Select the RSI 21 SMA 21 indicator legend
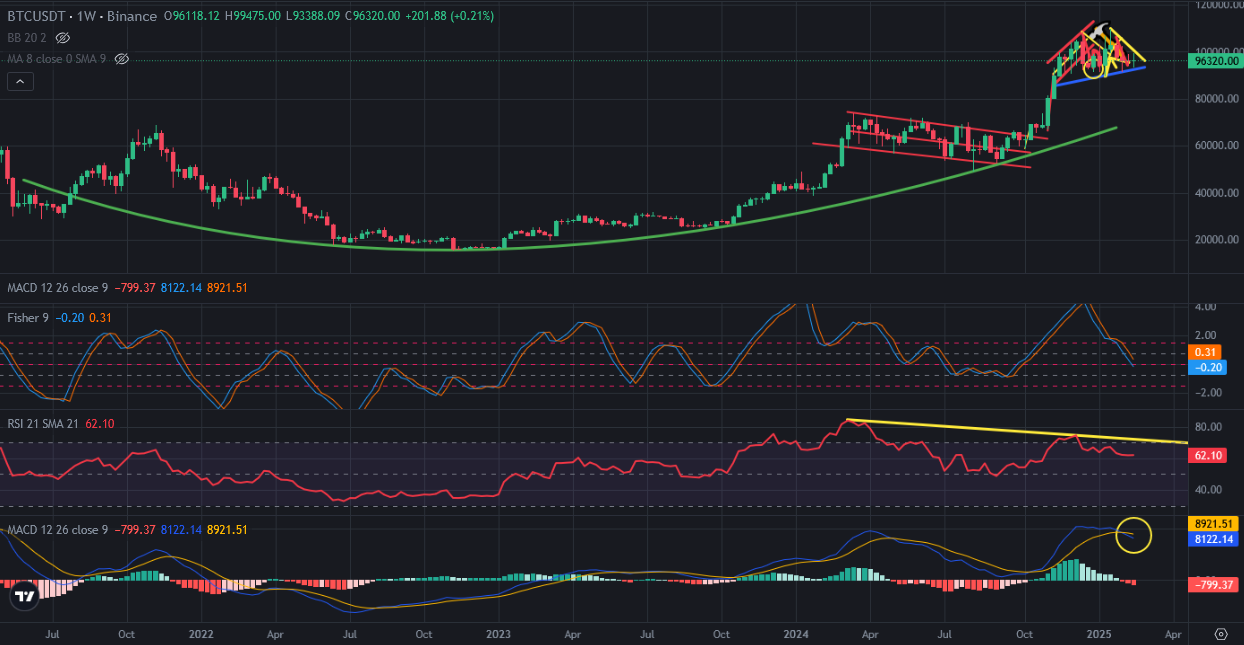 tap(45, 424)
